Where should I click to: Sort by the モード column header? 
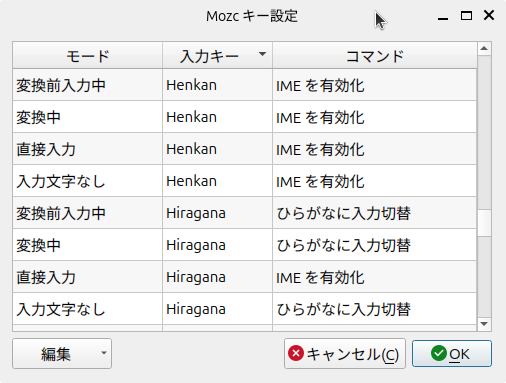[x=88, y=56]
